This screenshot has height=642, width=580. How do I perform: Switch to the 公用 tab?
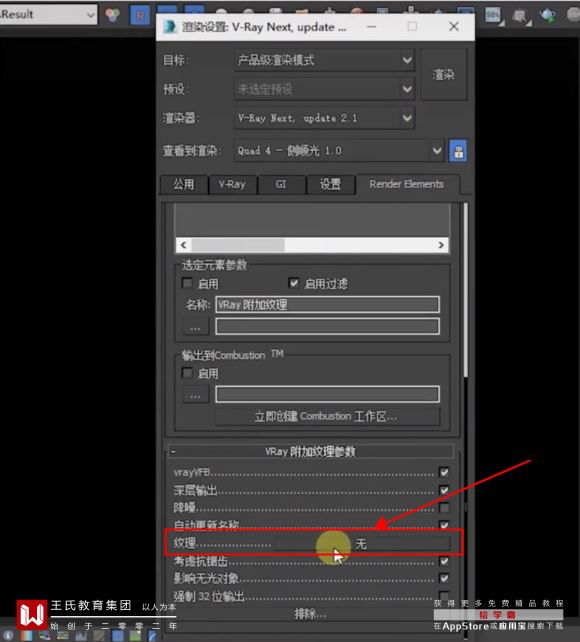click(x=184, y=184)
